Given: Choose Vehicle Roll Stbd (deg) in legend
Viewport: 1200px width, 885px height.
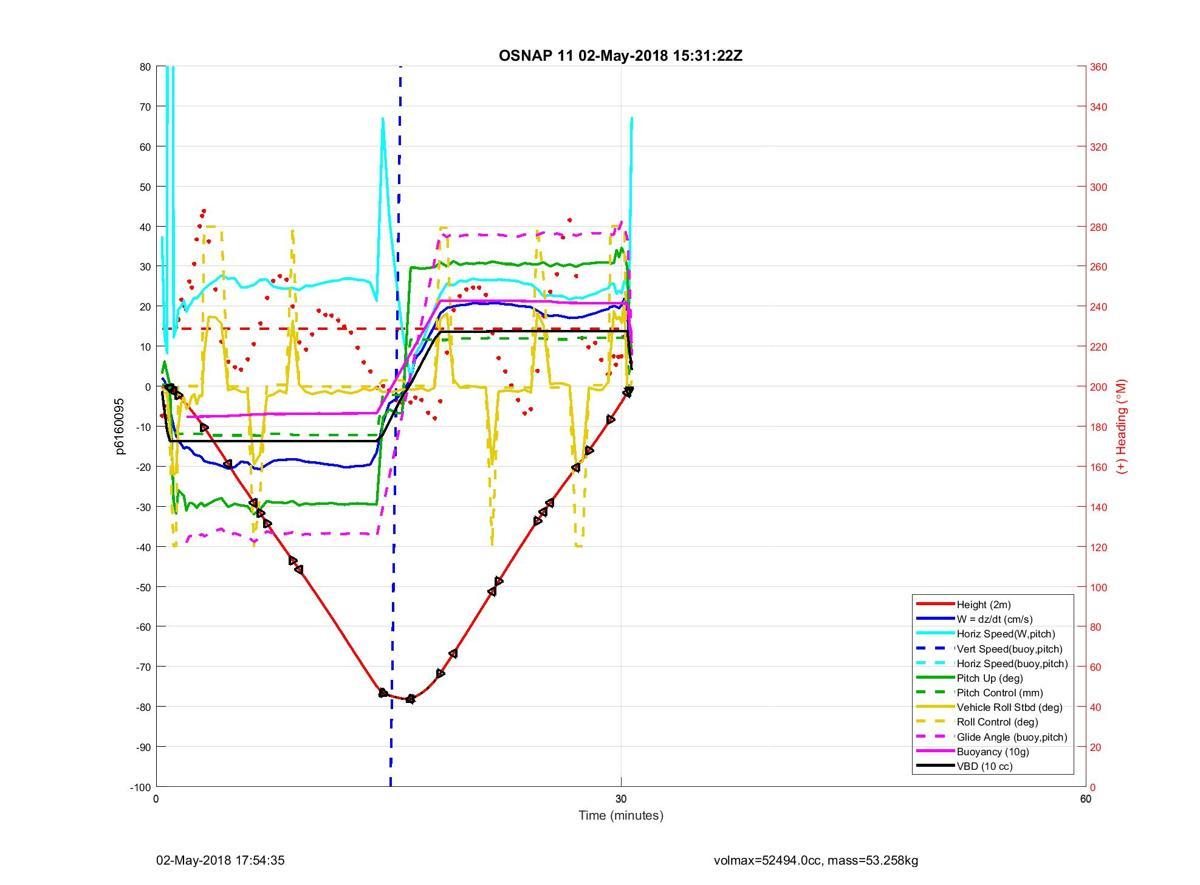Looking at the screenshot, I should (x=1010, y=707).
